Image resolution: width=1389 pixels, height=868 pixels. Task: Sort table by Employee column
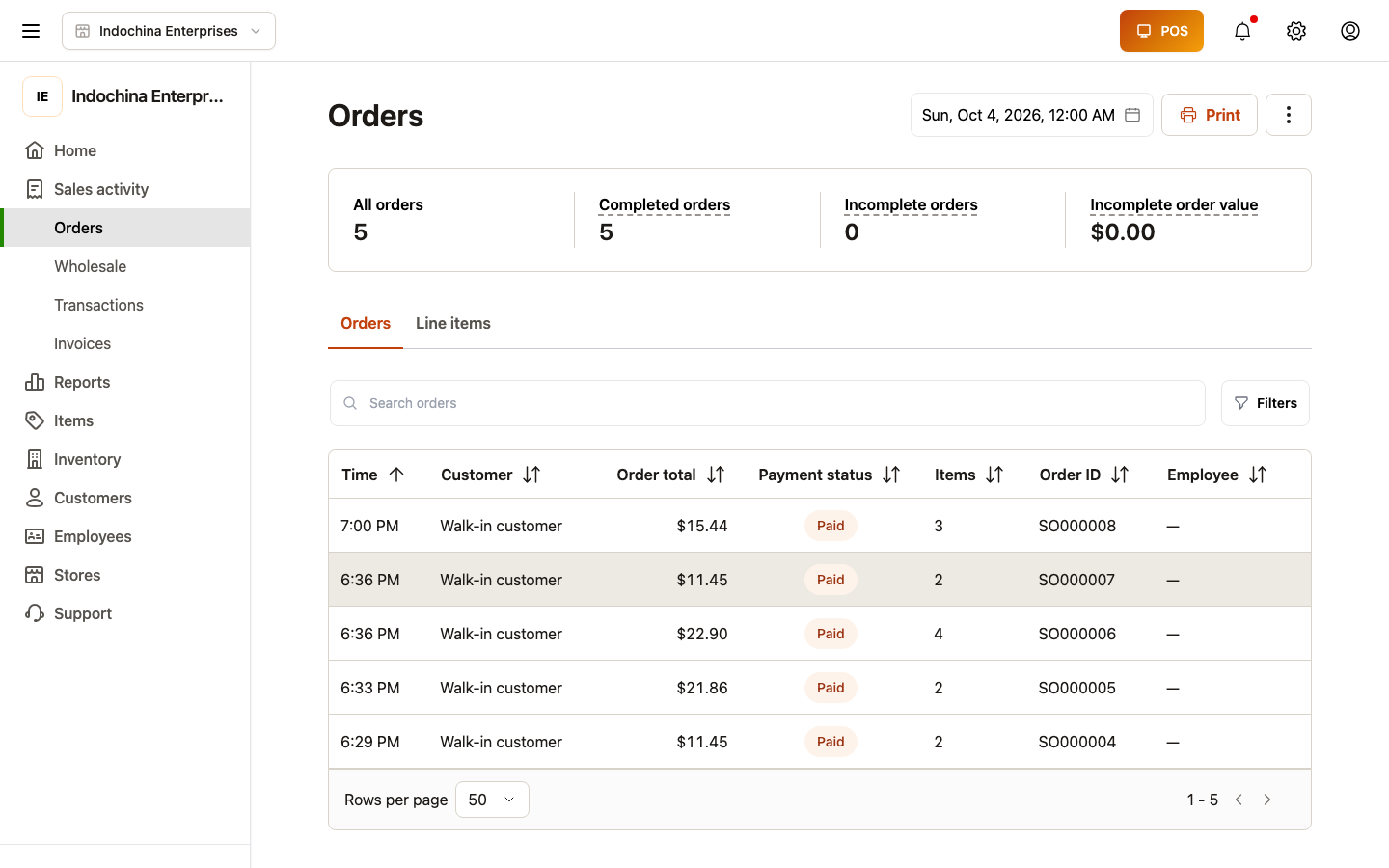click(1258, 475)
